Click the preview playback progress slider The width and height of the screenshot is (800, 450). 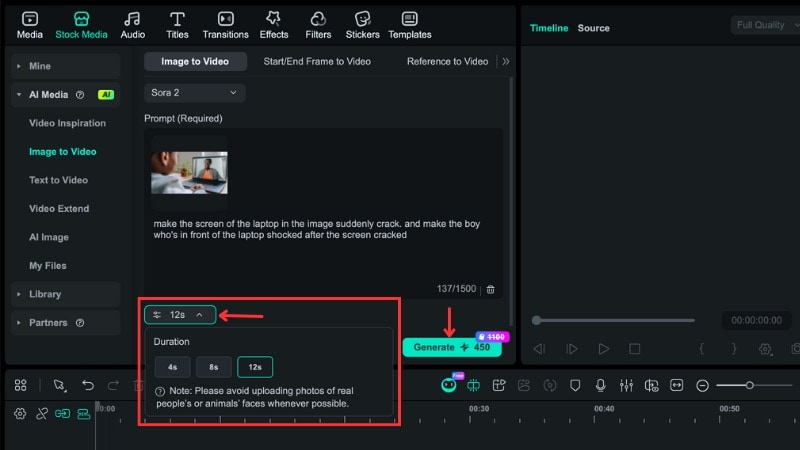[613, 320]
